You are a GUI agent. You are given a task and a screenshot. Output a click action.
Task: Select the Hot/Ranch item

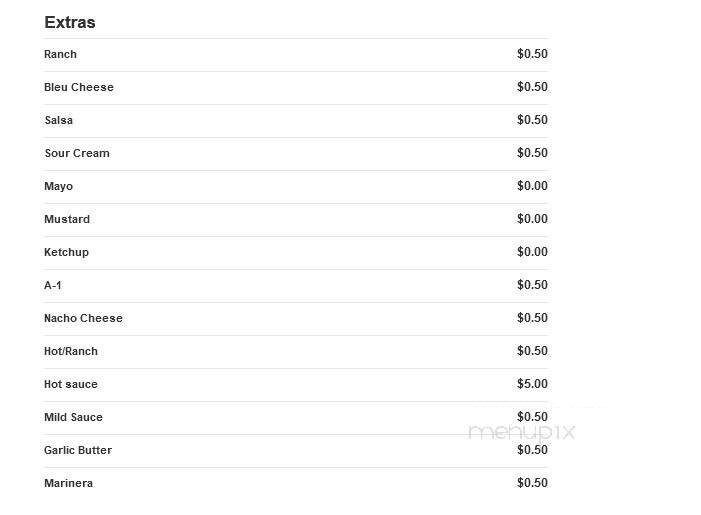point(71,351)
